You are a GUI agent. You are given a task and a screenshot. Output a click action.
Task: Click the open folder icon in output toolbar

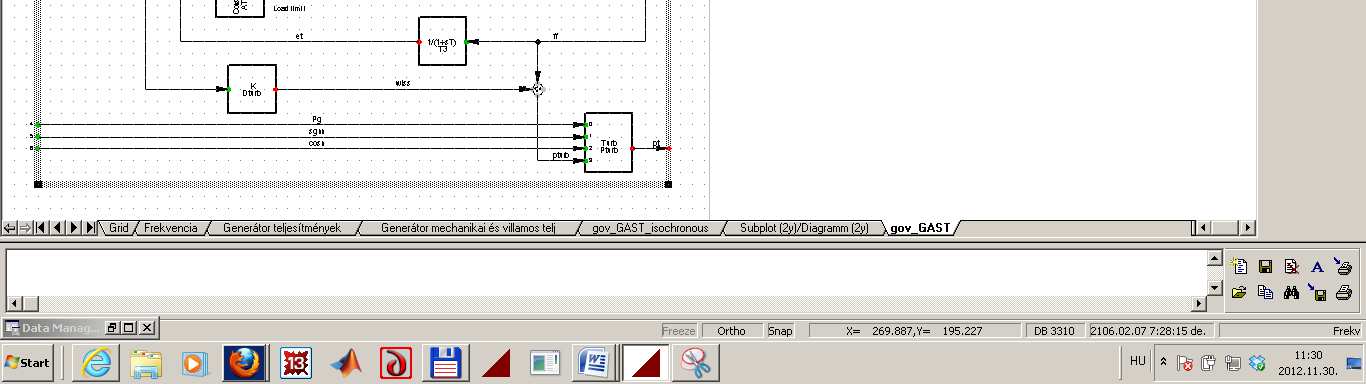[x=1239, y=292]
